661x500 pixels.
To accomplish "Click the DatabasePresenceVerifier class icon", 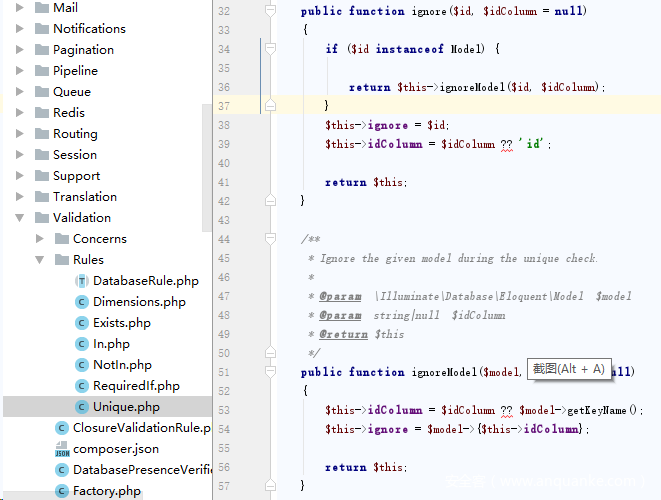I will 62,470.
